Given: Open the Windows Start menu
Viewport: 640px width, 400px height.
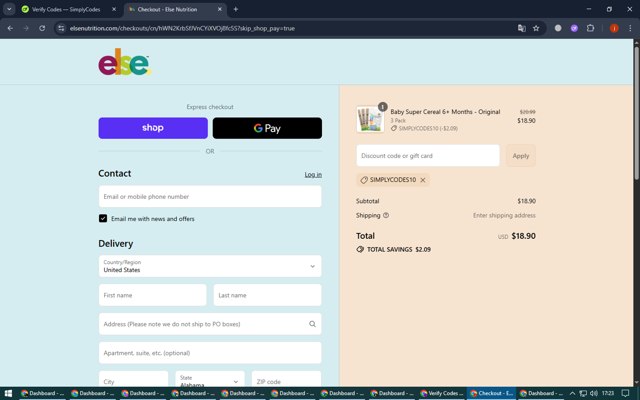Looking at the screenshot, I should click(x=8, y=393).
